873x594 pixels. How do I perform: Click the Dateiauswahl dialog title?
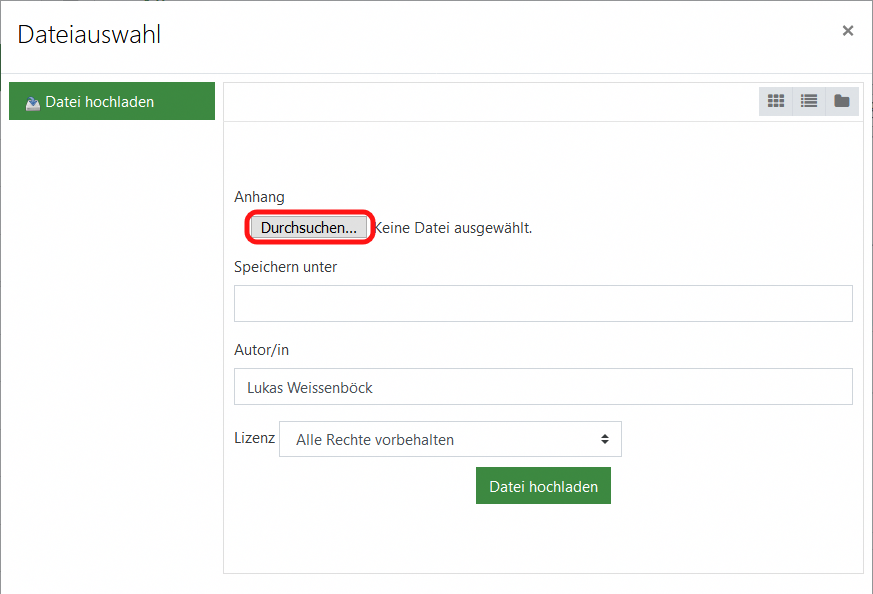[x=89, y=34]
